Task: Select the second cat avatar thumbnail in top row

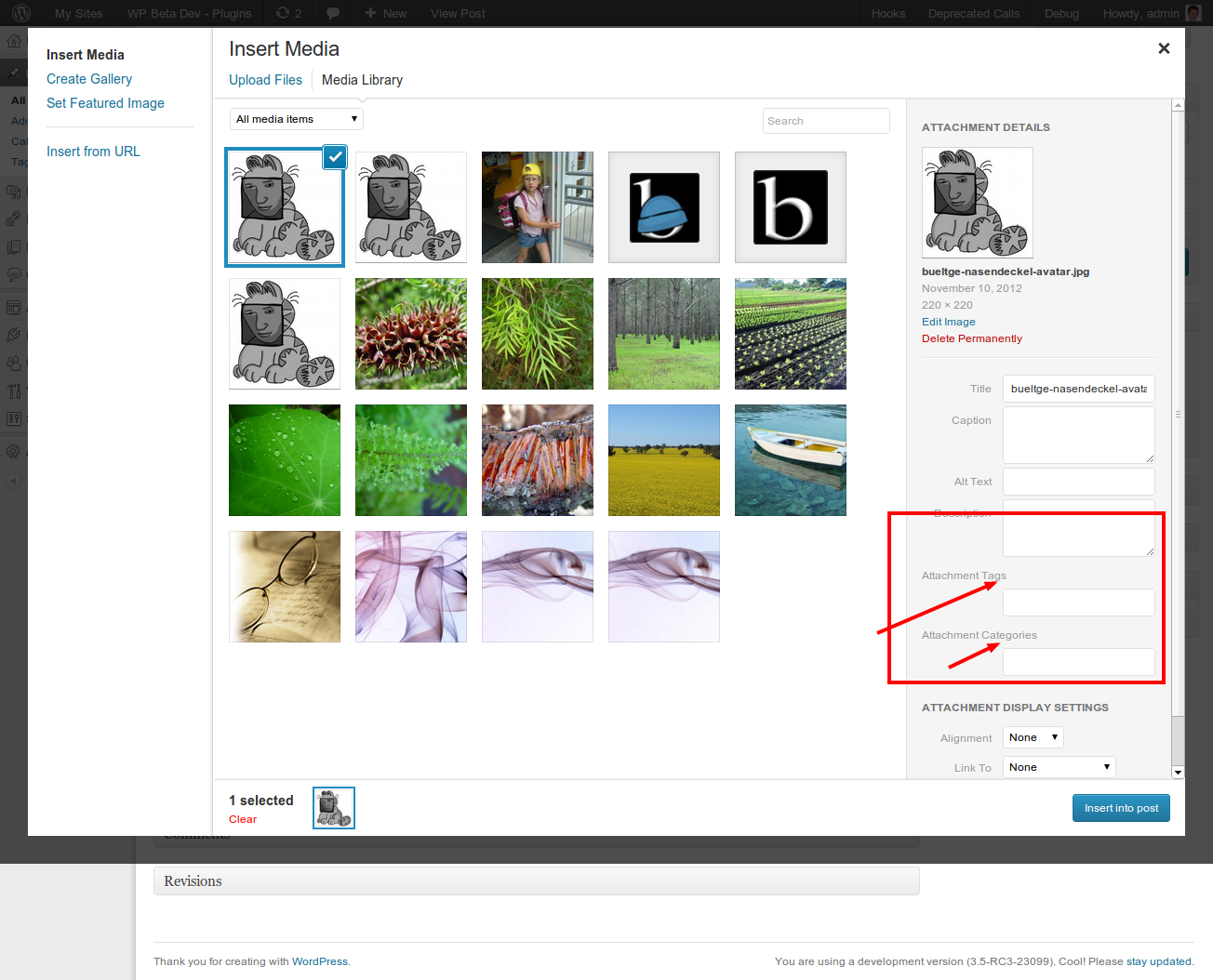Action: 411,207
